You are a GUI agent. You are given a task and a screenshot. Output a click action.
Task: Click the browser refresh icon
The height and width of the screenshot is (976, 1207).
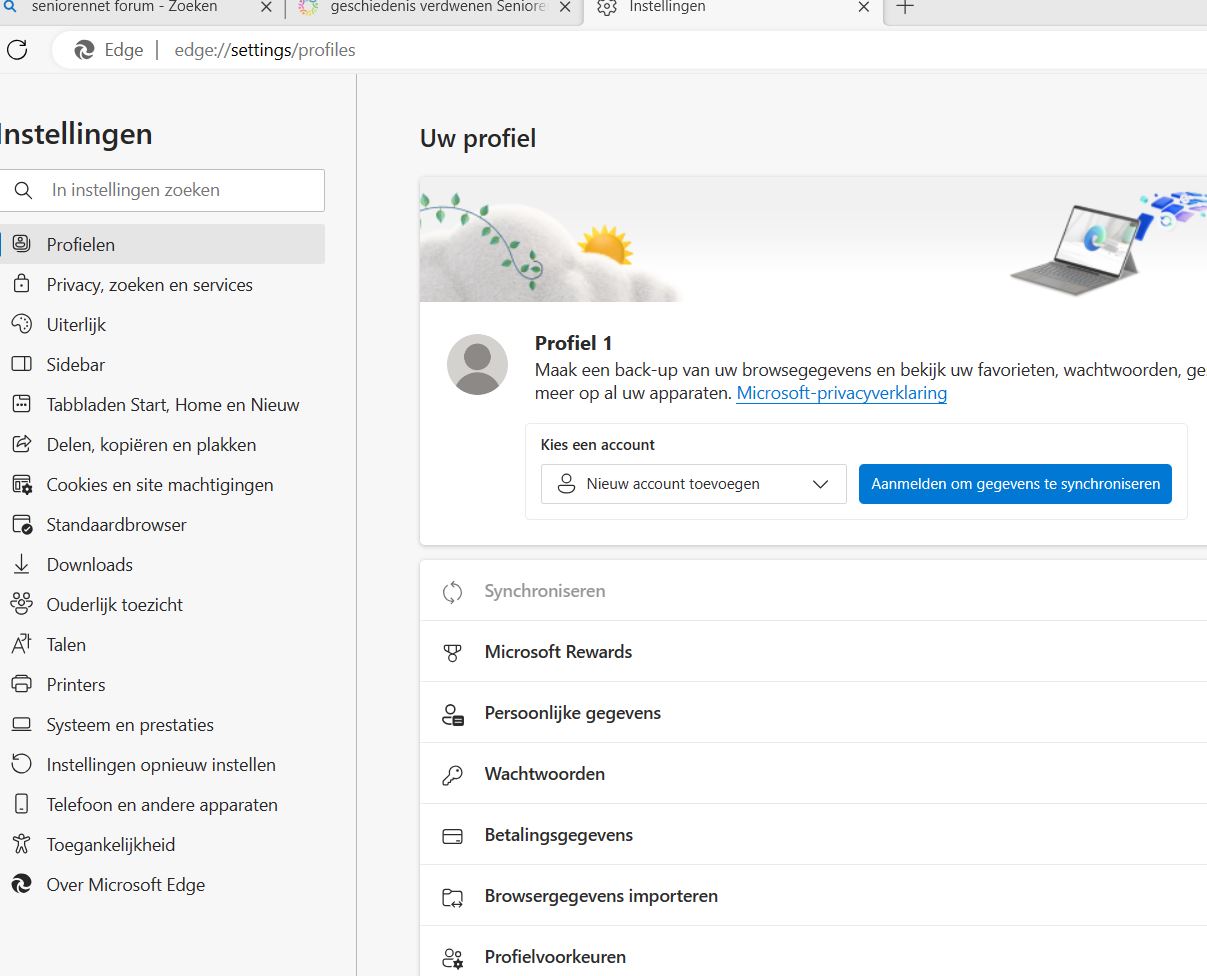point(17,50)
